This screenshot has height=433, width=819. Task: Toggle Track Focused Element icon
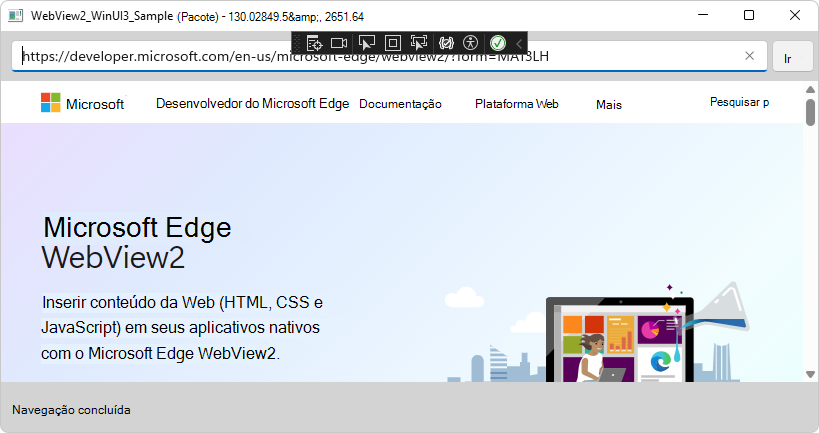click(x=418, y=43)
